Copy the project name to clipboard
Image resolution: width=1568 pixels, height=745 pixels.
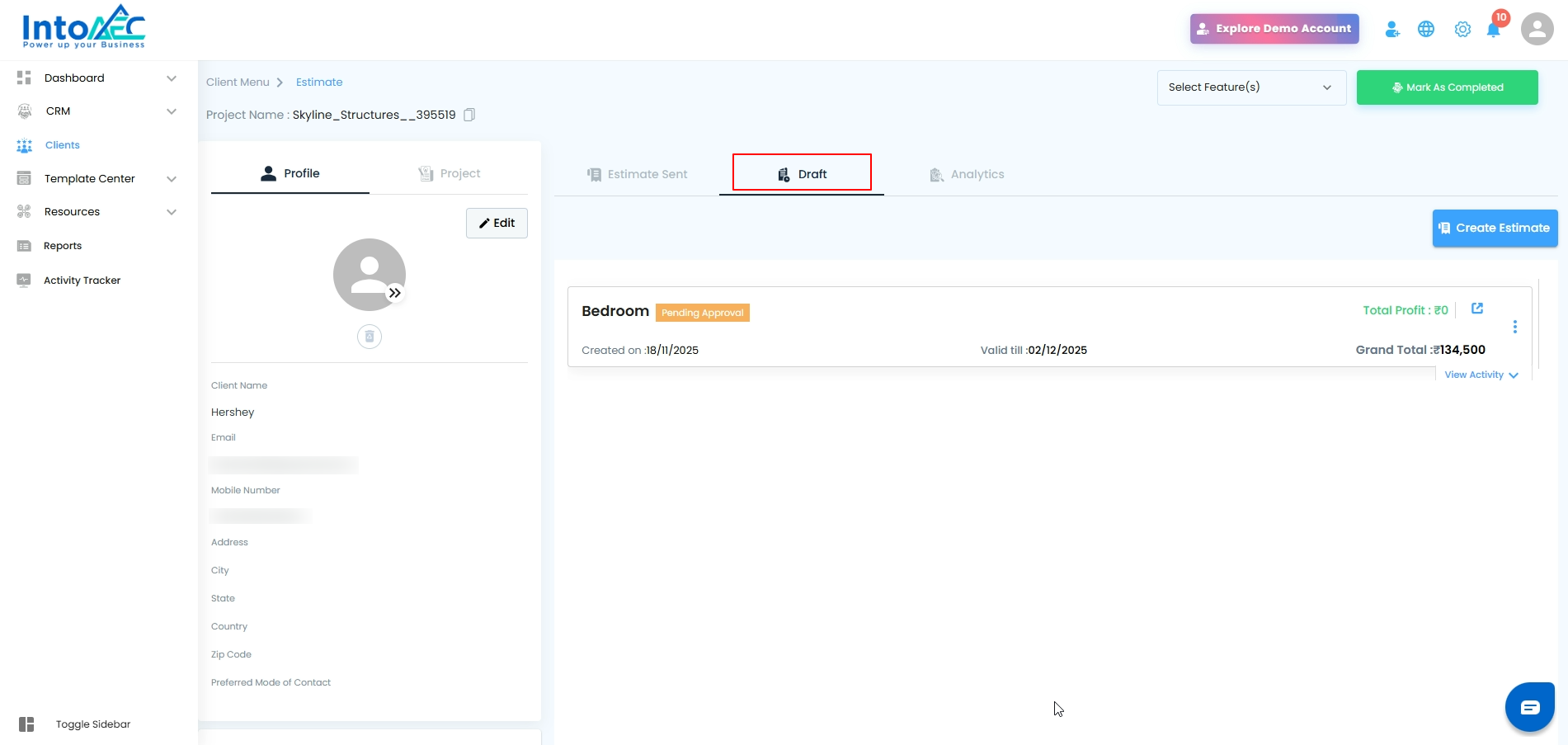pyautogui.click(x=469, y=115)
